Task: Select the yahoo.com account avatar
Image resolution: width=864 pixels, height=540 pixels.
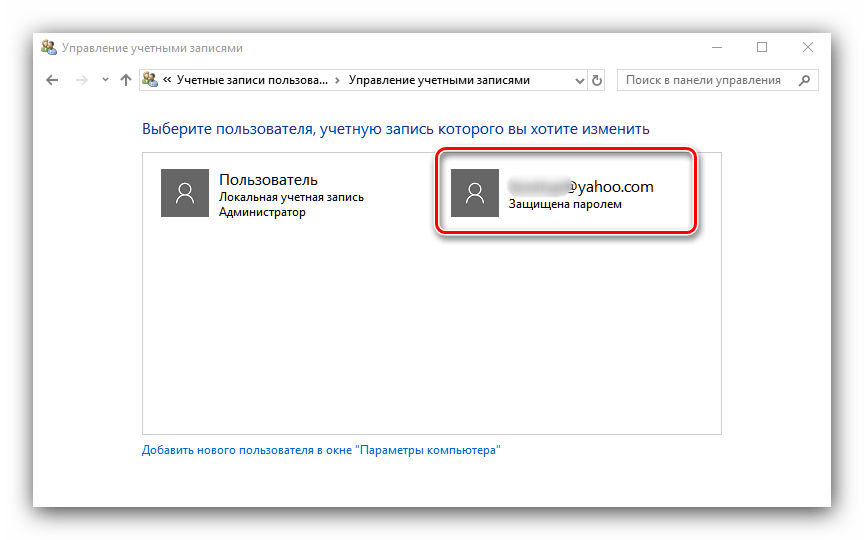Action: point(475,193)
